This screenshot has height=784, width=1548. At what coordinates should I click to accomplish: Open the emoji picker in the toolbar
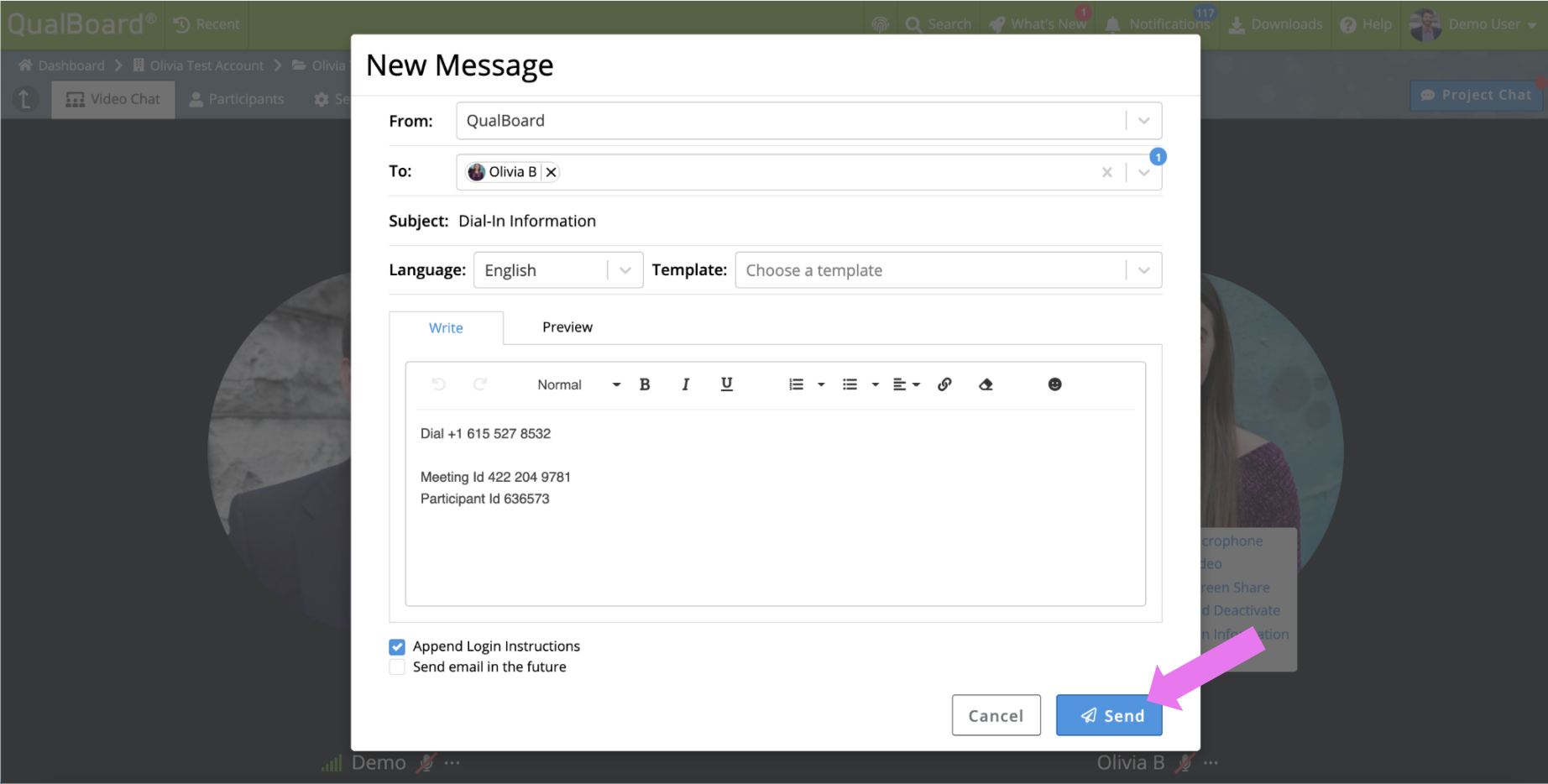pos(1055,384)
